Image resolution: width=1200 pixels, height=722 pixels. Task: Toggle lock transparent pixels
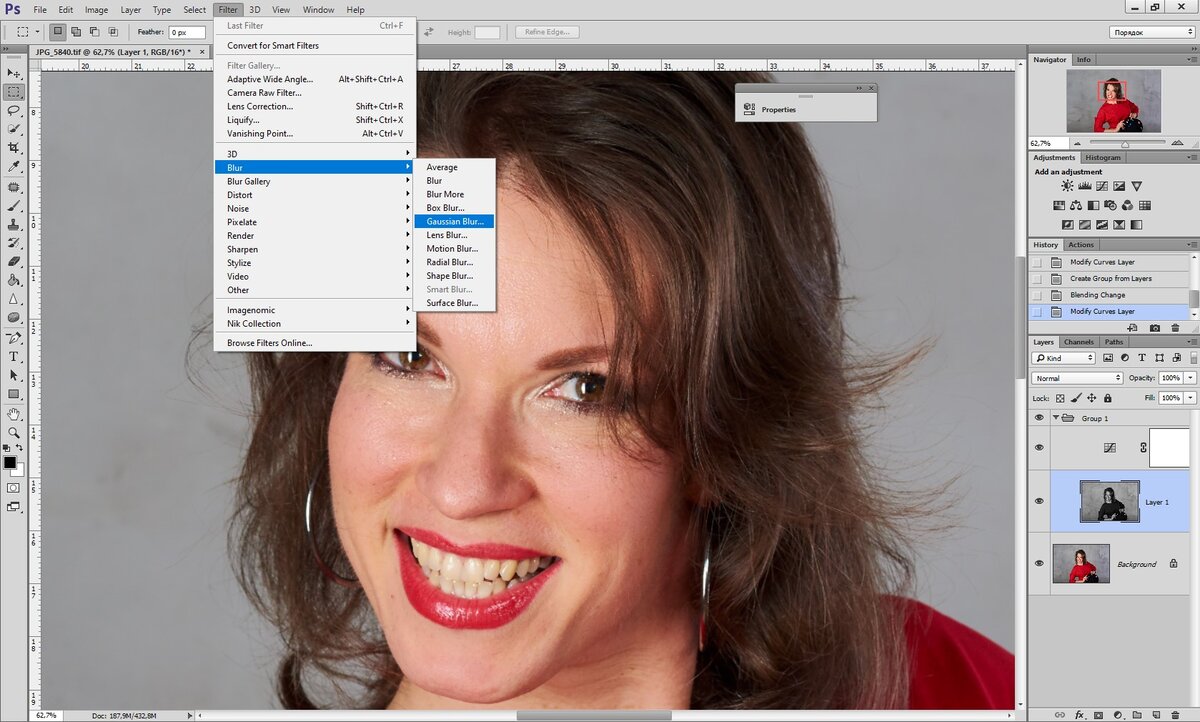click(1060, 398)
